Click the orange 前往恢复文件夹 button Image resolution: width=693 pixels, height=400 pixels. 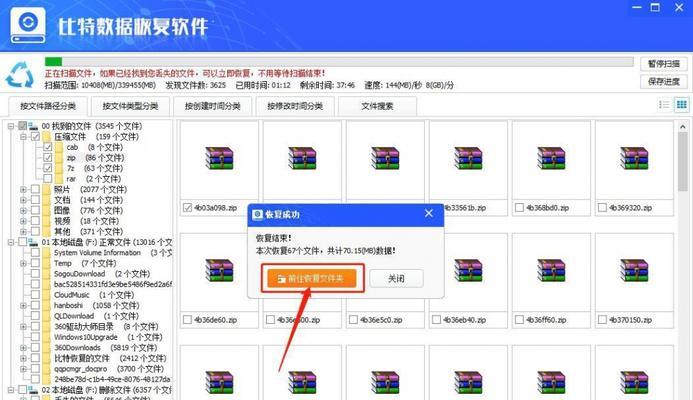[312, 278]
